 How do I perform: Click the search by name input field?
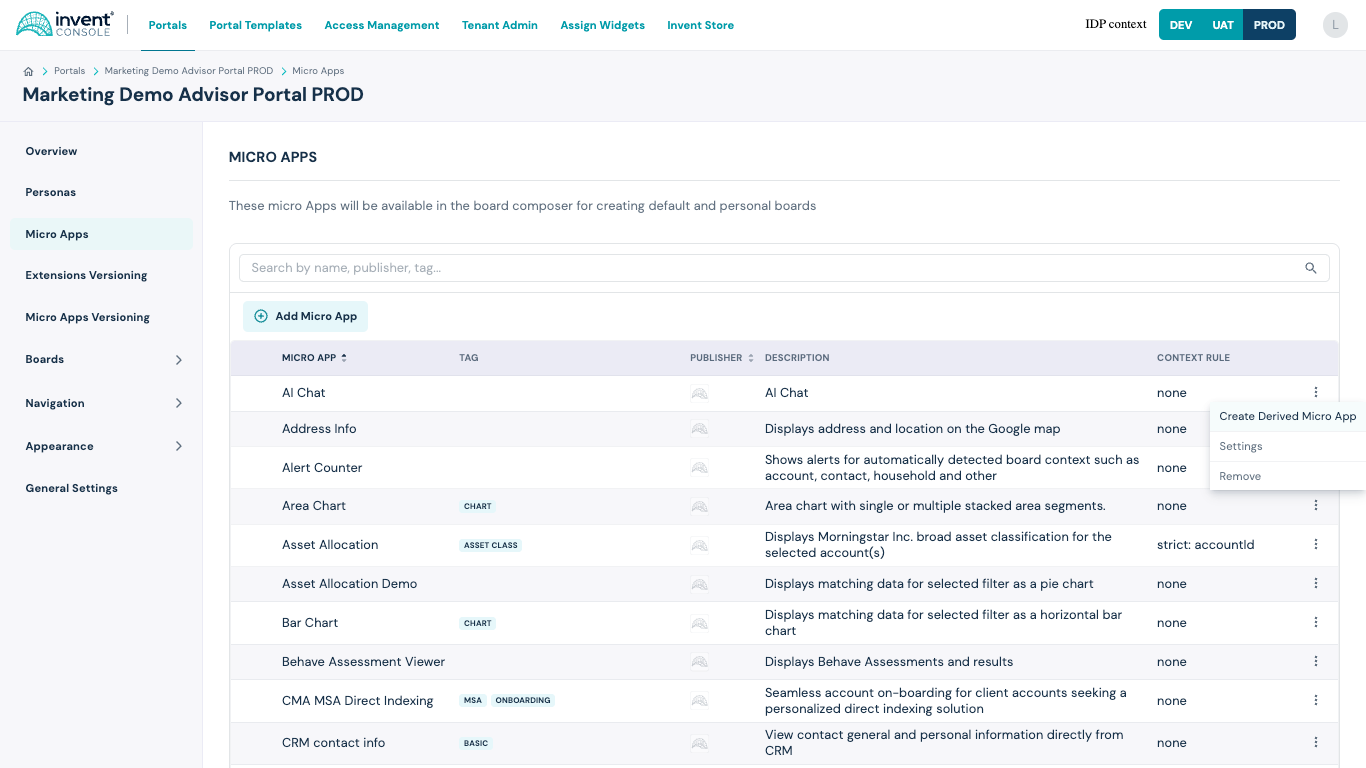tap(700, 268)
